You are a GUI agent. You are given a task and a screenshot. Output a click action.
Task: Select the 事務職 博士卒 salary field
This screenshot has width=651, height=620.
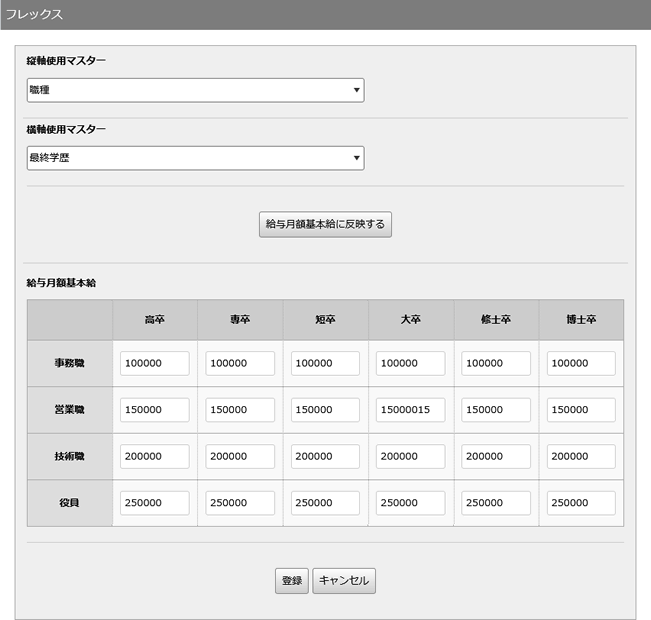581,363
